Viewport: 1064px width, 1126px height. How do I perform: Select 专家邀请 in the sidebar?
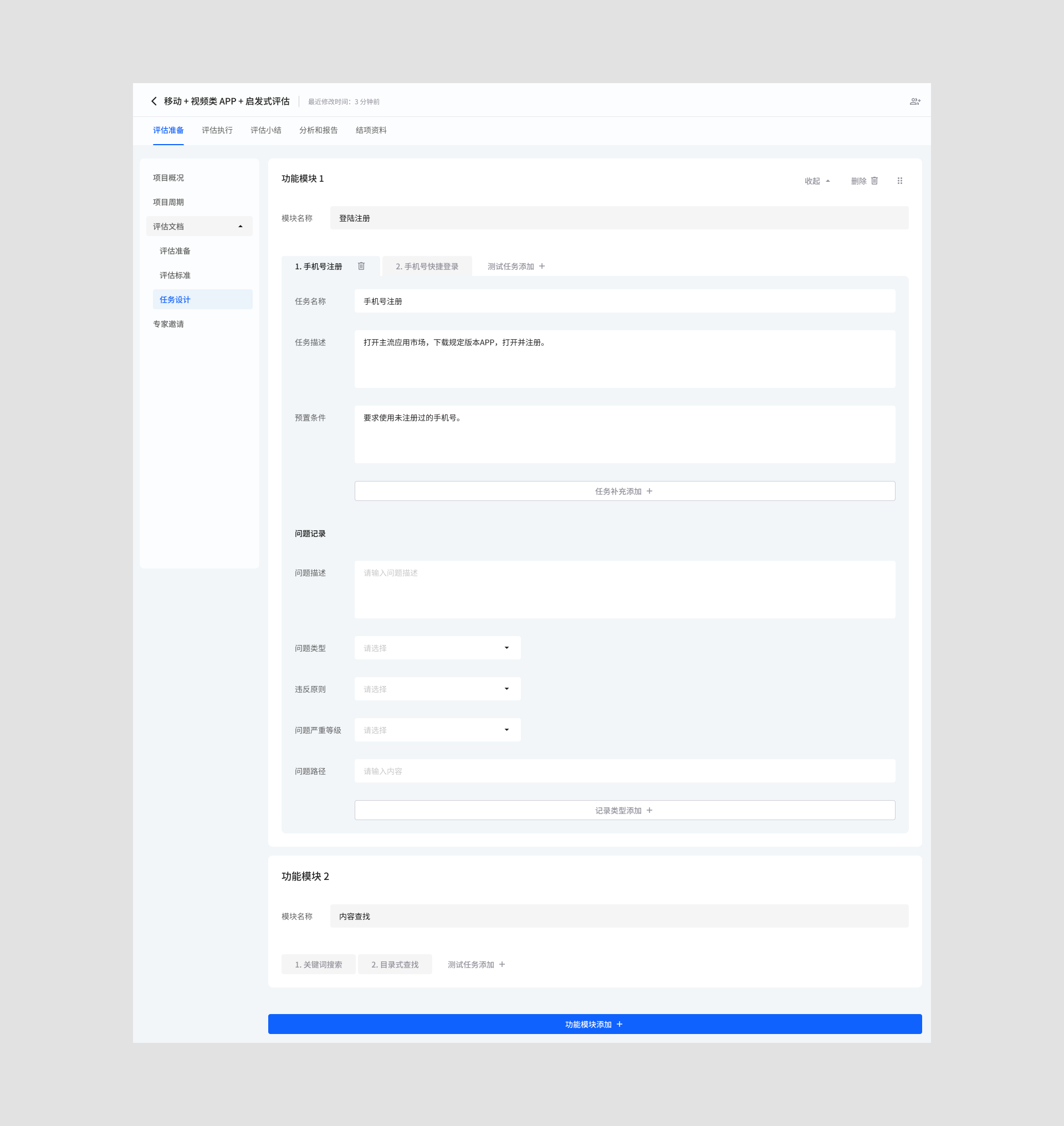point(168,324)
